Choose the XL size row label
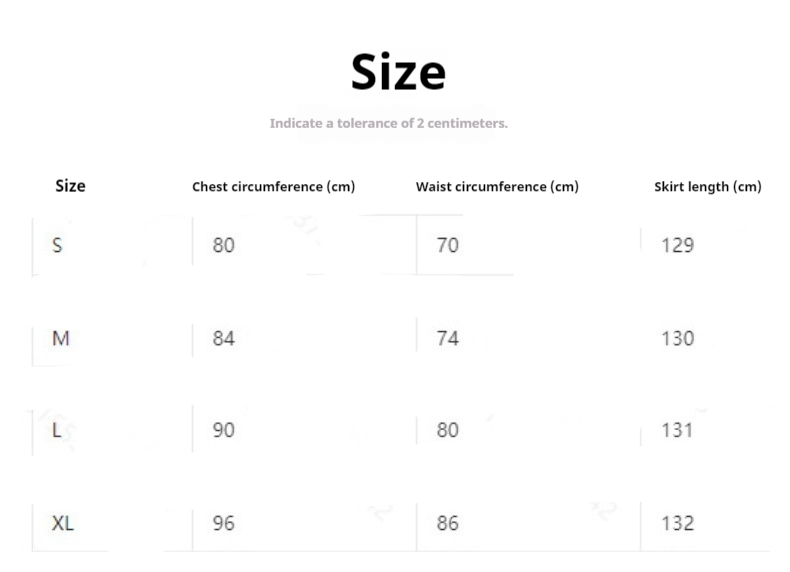The width and height of the screenshot is (790, 572). (x=63, y=523)
